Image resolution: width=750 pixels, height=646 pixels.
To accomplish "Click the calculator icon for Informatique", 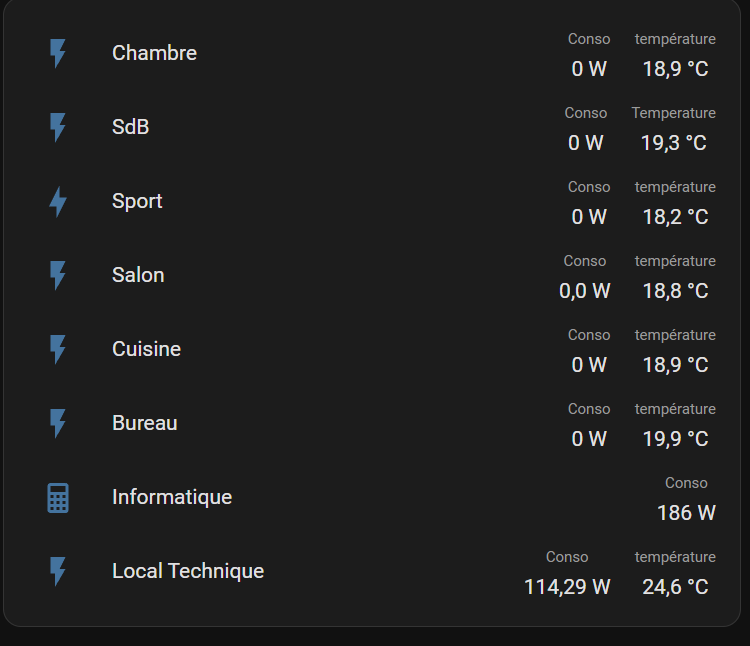I will pyautogui.click(x=58, y=498).
